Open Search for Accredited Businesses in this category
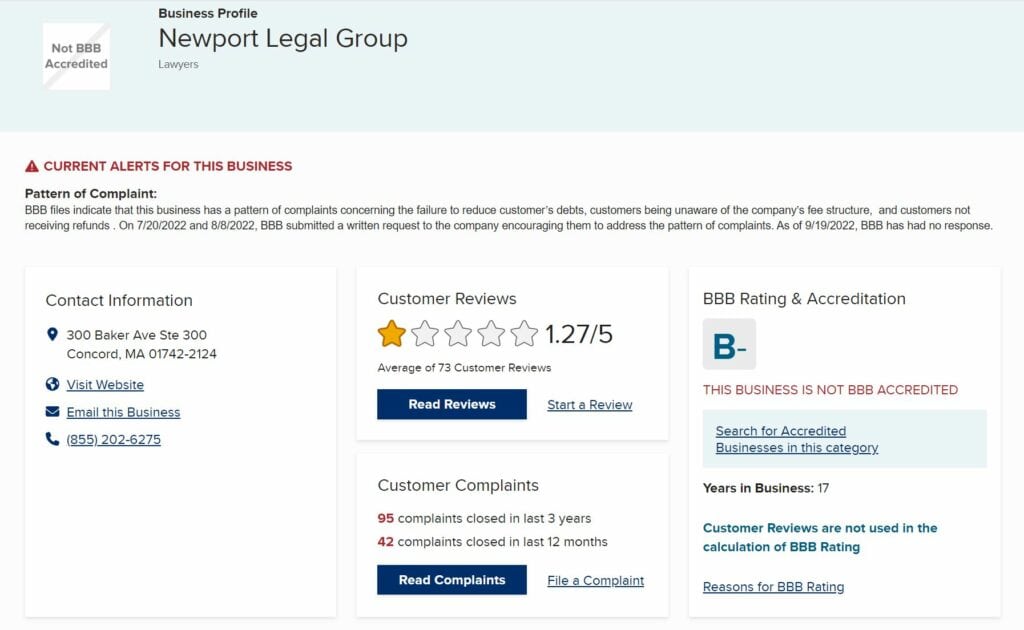 click(797, 439)
